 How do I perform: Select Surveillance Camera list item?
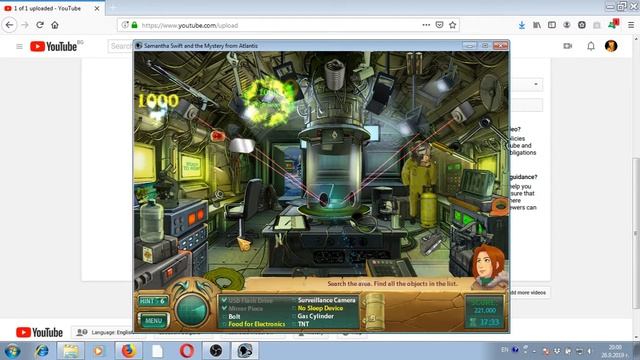[327, 300]
